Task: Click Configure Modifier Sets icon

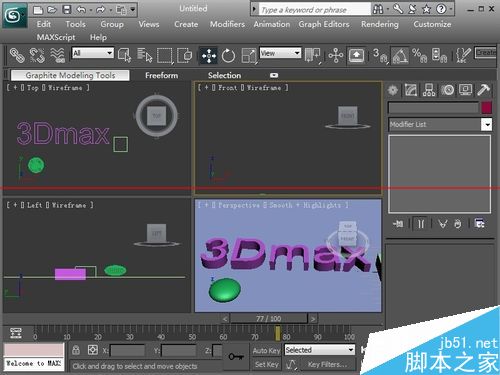Action: [479, 224]
